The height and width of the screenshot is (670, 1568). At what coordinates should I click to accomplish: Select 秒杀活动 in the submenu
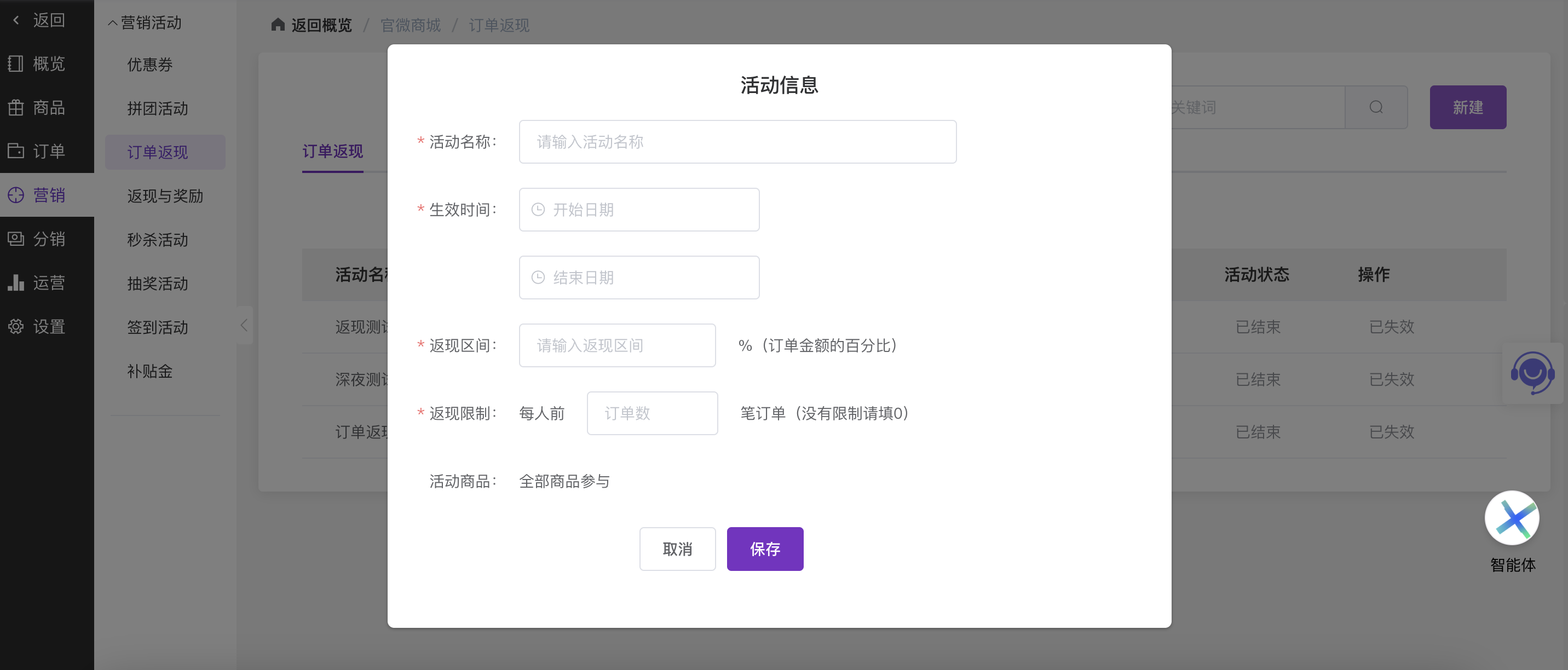pos(157,240)
